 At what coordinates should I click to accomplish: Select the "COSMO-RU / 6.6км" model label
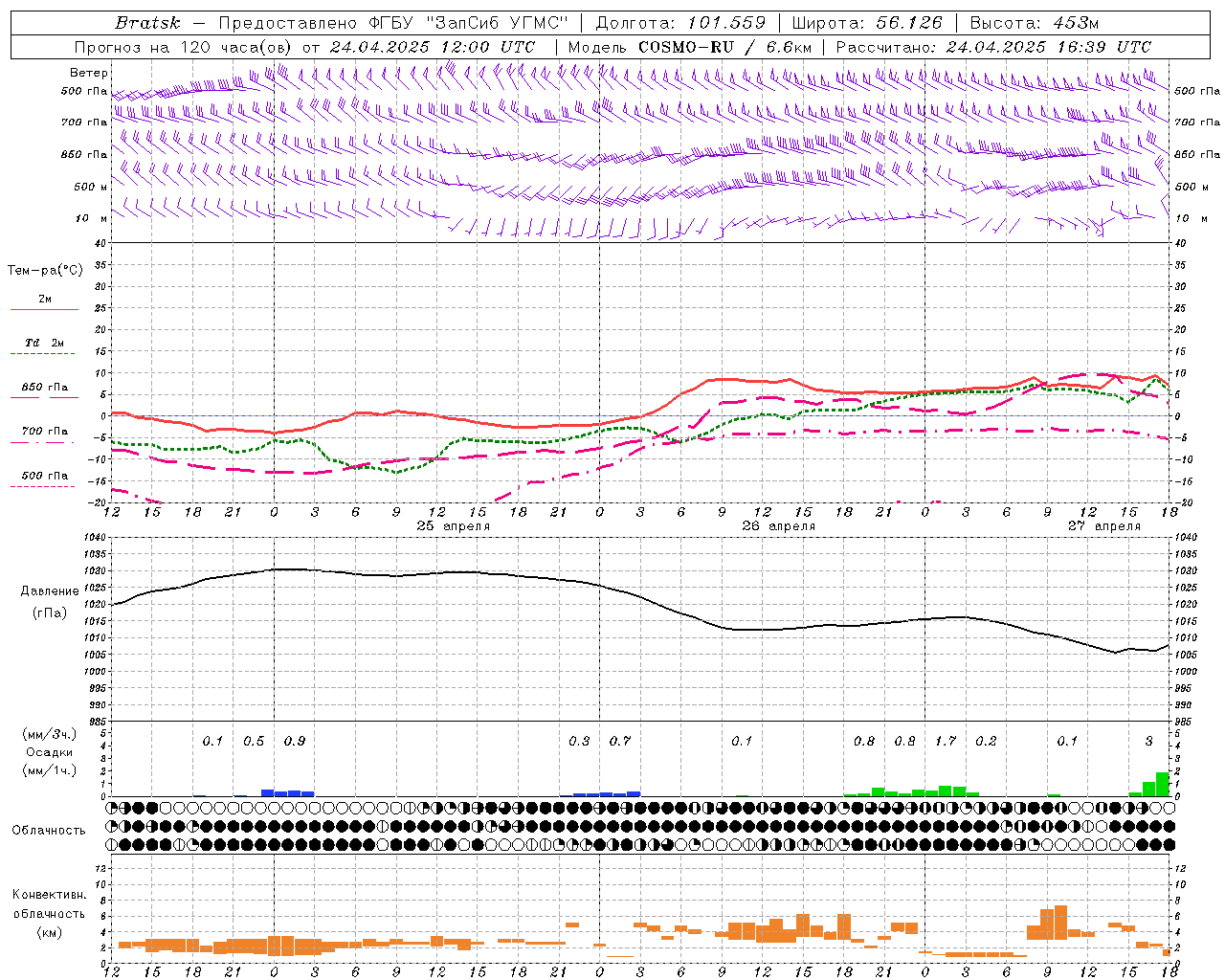(x=724, y=47)
